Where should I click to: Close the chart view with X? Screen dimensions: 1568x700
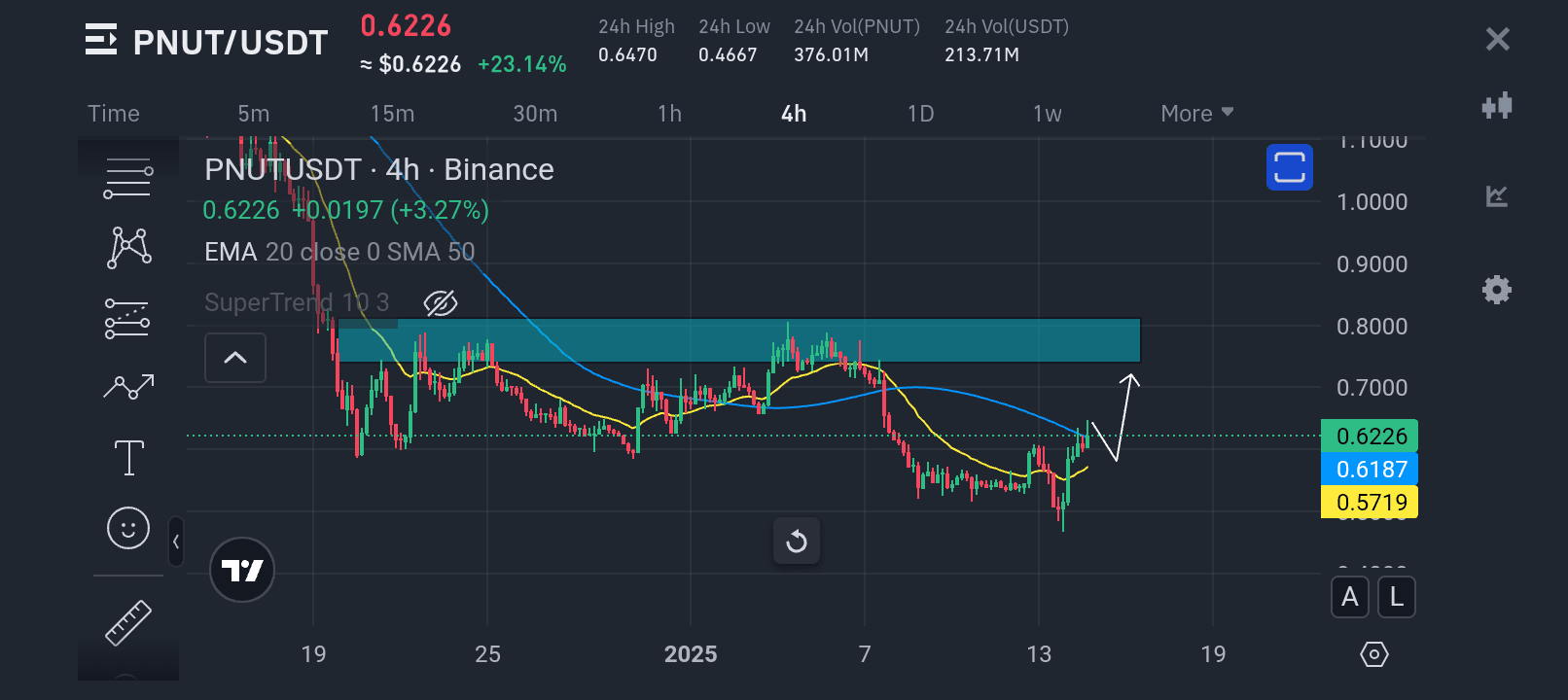[x=1498, y=39]
